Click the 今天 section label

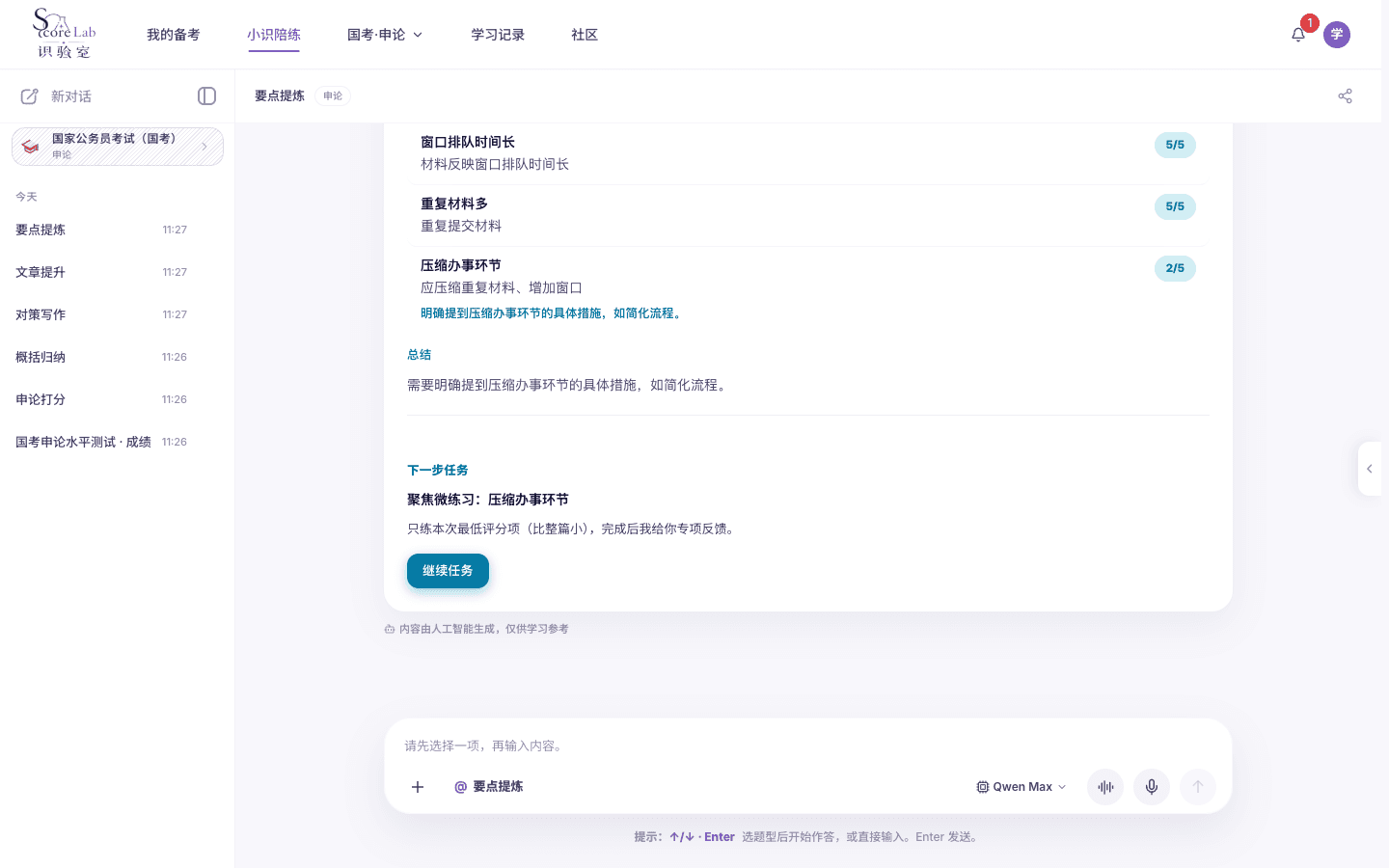point(26,197)
